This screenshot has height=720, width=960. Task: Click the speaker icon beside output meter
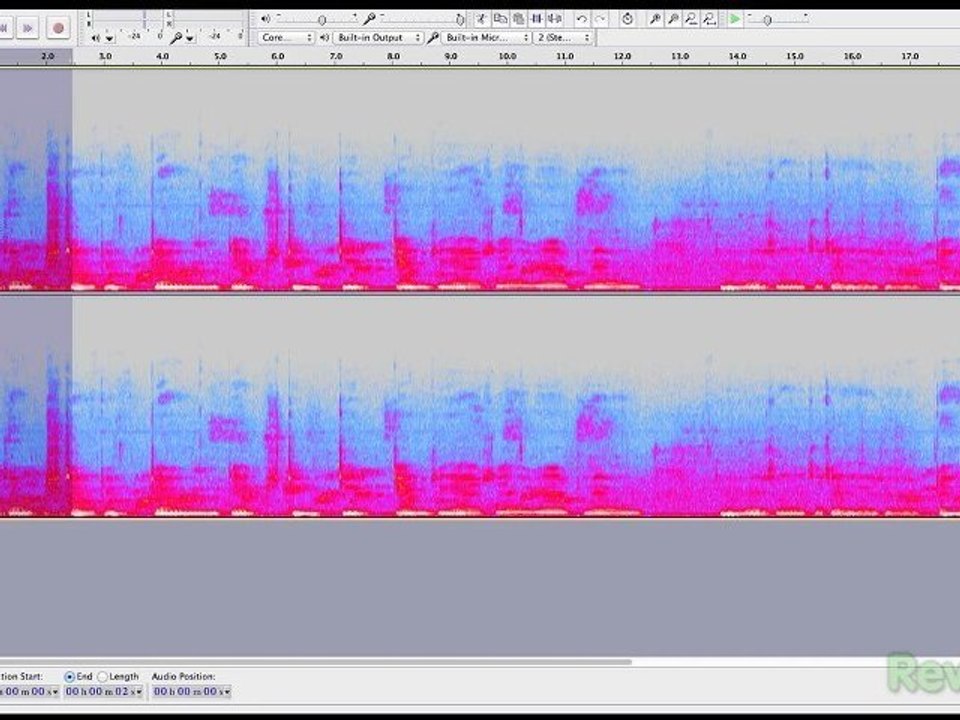pyautogui.click(x=96, y=38)
